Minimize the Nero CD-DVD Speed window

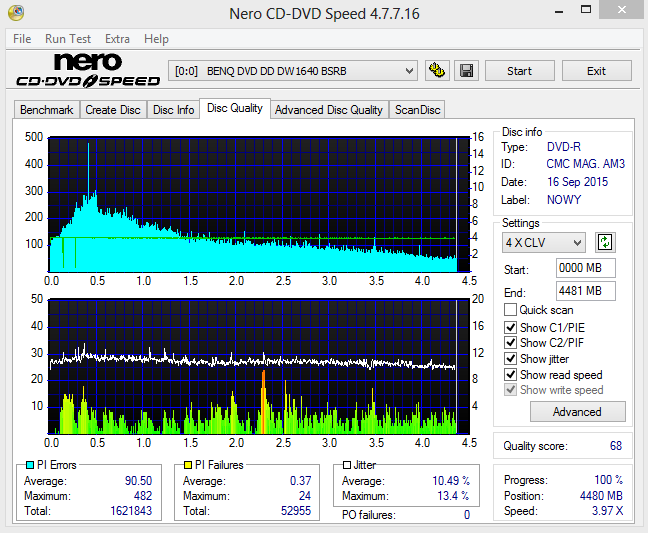tap(559, 10)
